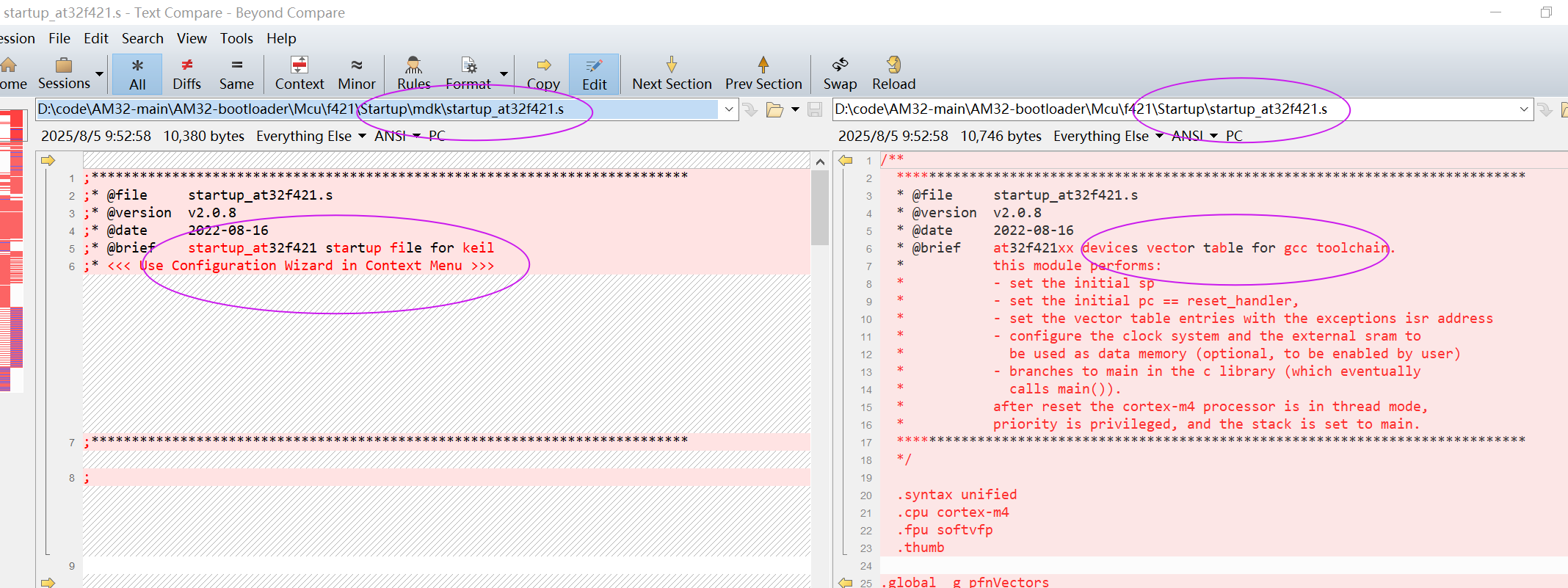Click the left pane vertical scrollbar thumb
This screenshot has height=588, width=1568.
pyautogui.click(x=820, y=208)
